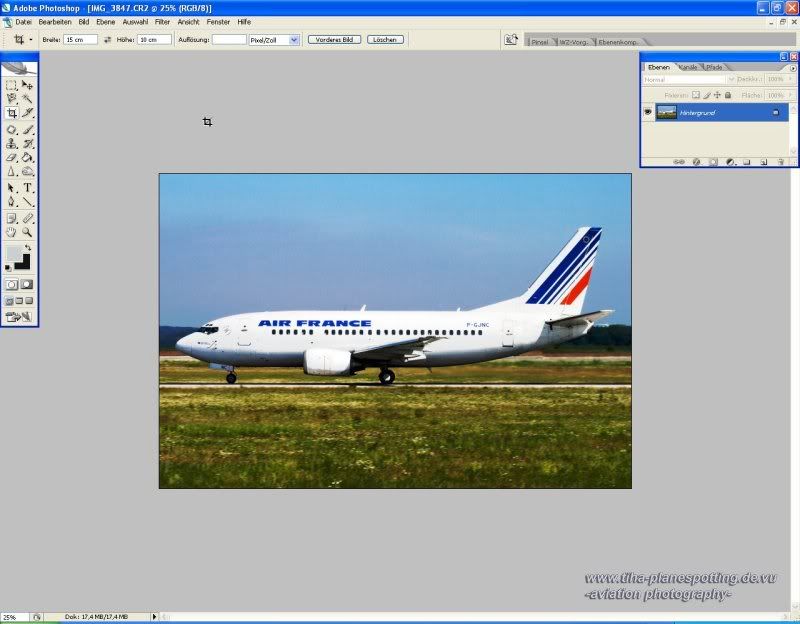Click the Photoshop feather logo in toolbox

[19, 68]
